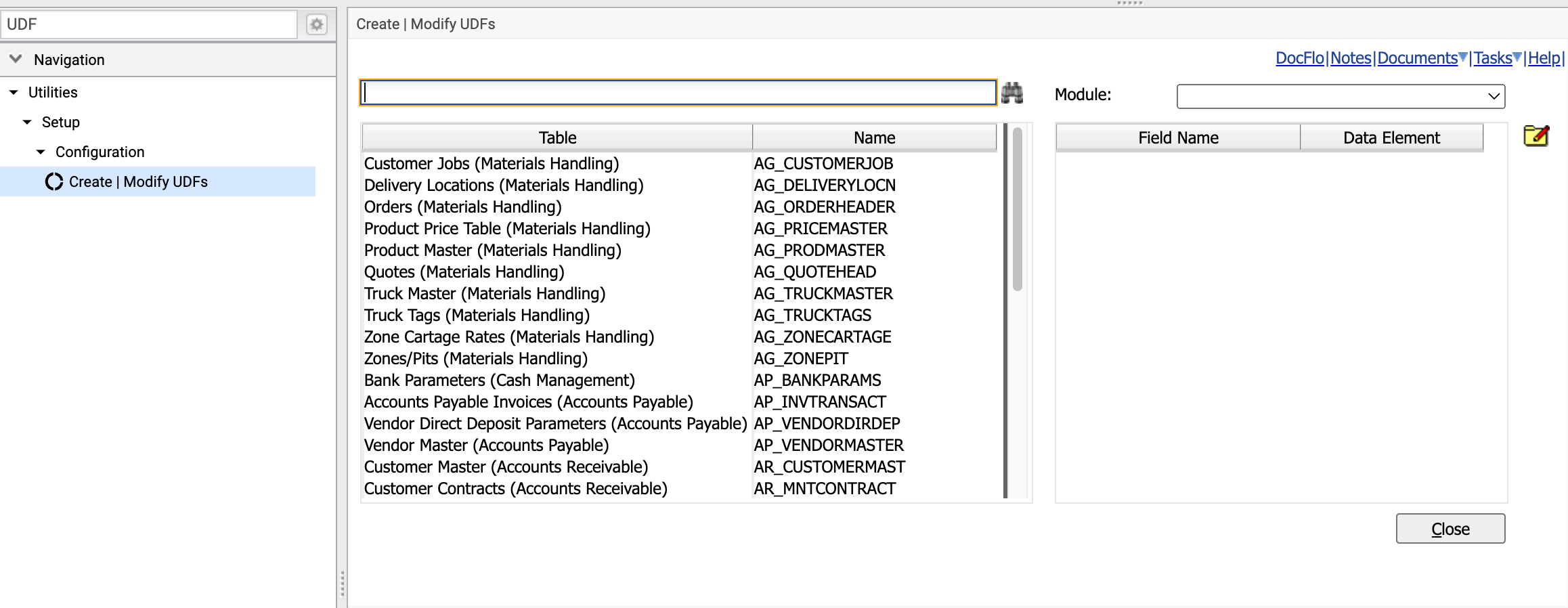The height and width of the screenshot is (608, 1568).
Task: Open the gear settings beside UDF search
Action: 316,25
